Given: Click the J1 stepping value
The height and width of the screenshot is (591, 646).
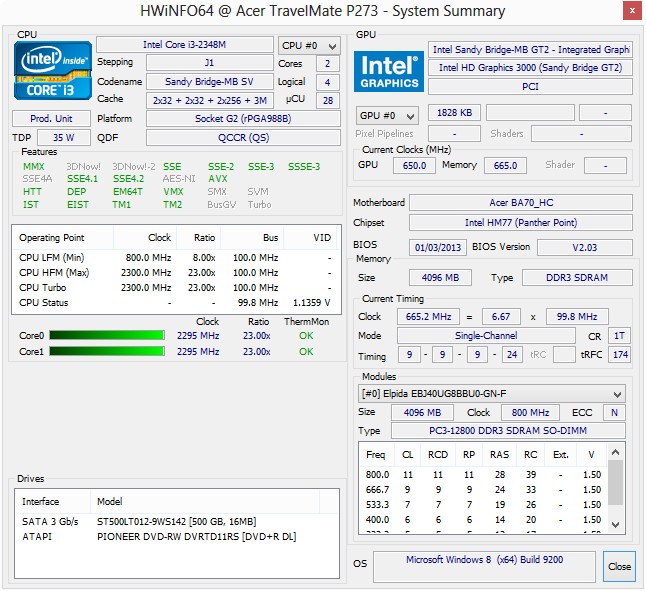Looking at the screenshot, I should pos(209,63).
